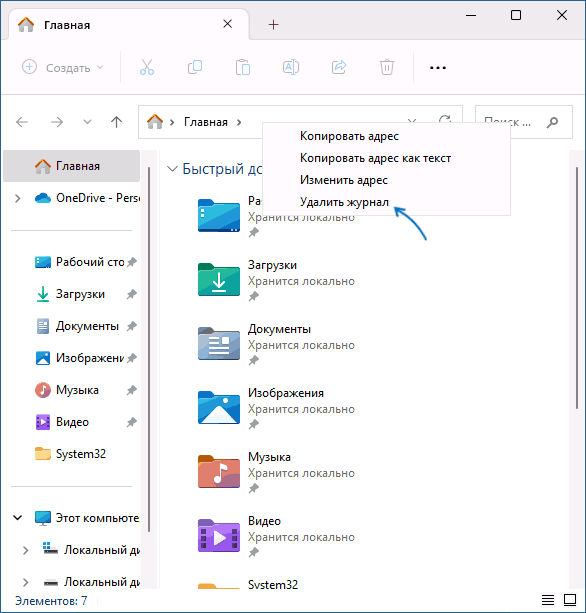Choose Изменить адрес menu entry

point(344,180)
